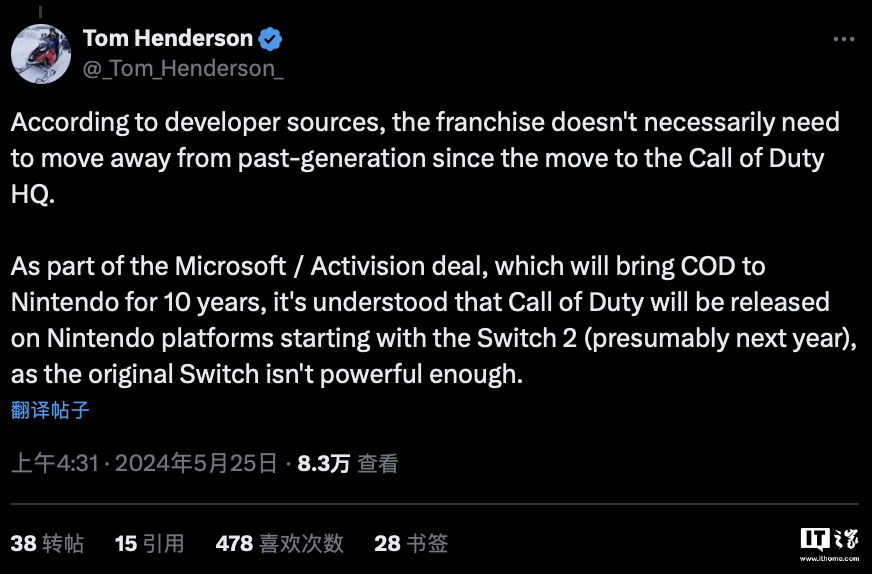Click the thread connector line above avatar
The height and width of the screenshot is (574, 872).
(41, 11)
